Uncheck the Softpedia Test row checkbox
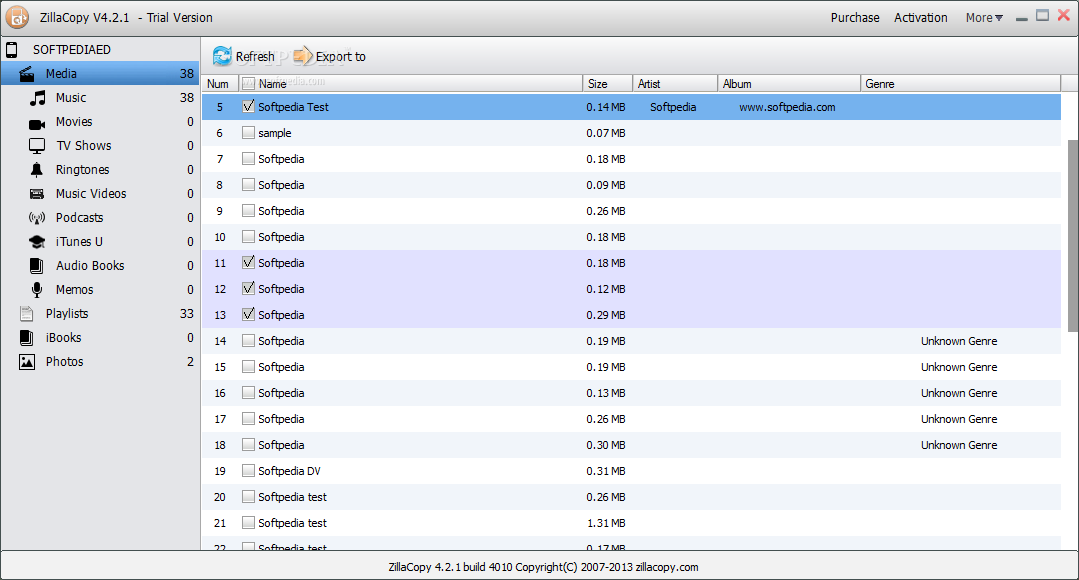Viewport: 1079px width, 580px height. pos(248,107)
